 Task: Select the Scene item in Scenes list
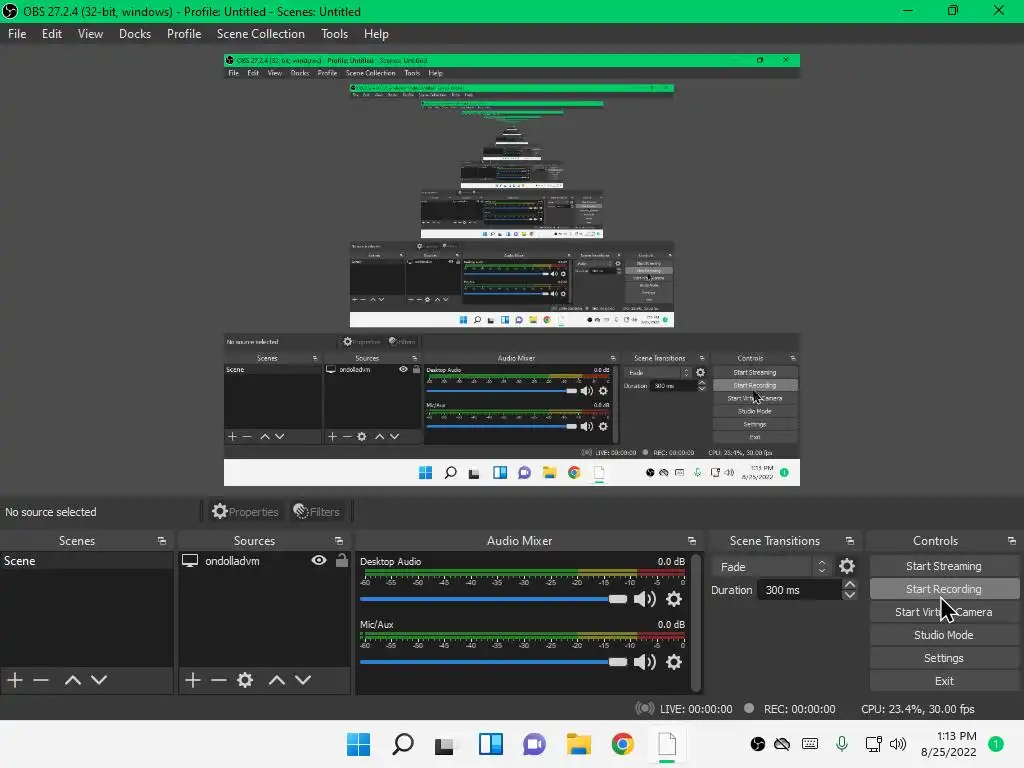click(86, 560)
